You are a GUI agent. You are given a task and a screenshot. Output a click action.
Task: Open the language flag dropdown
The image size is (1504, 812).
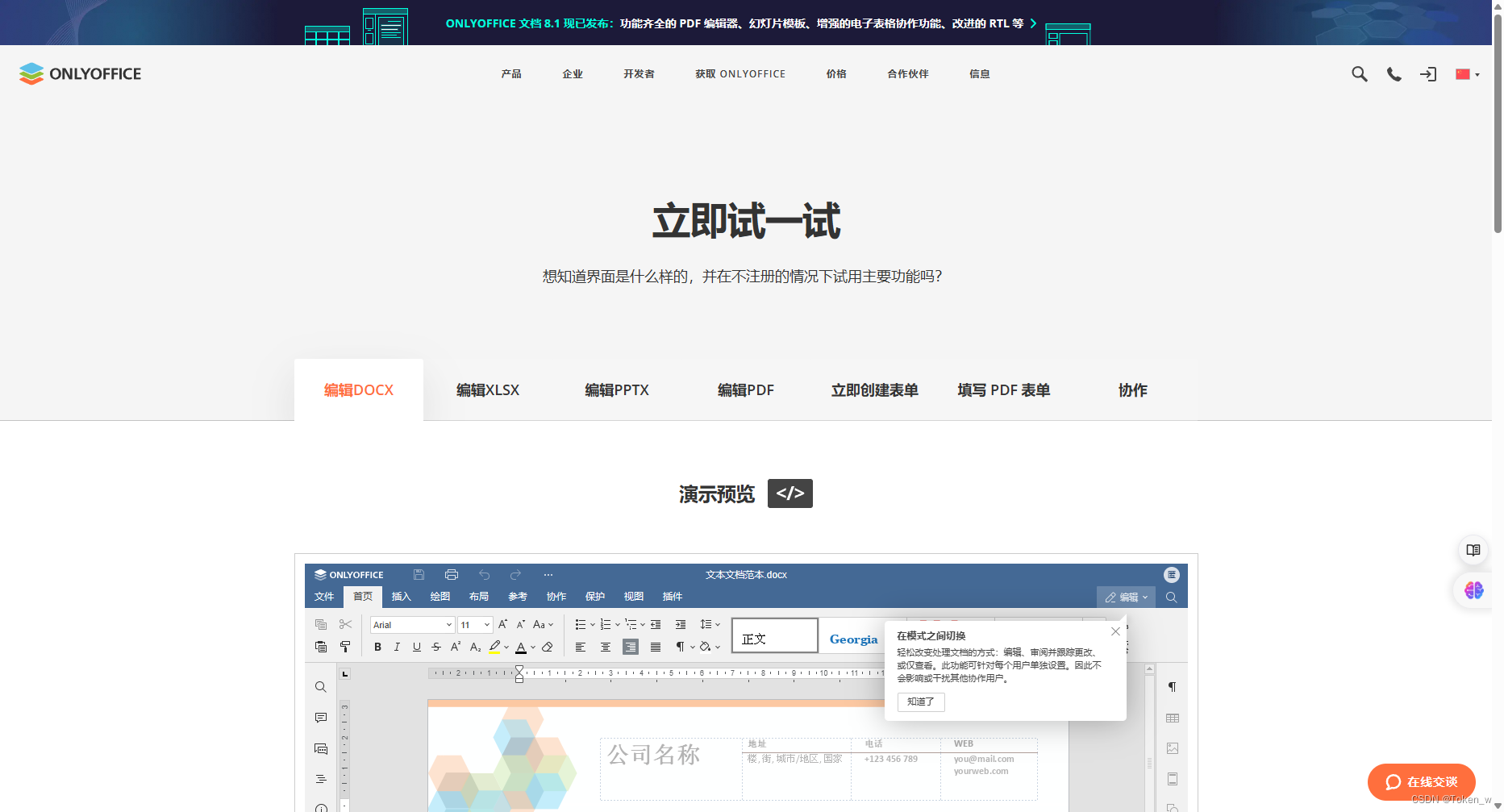pos(1468,74)
